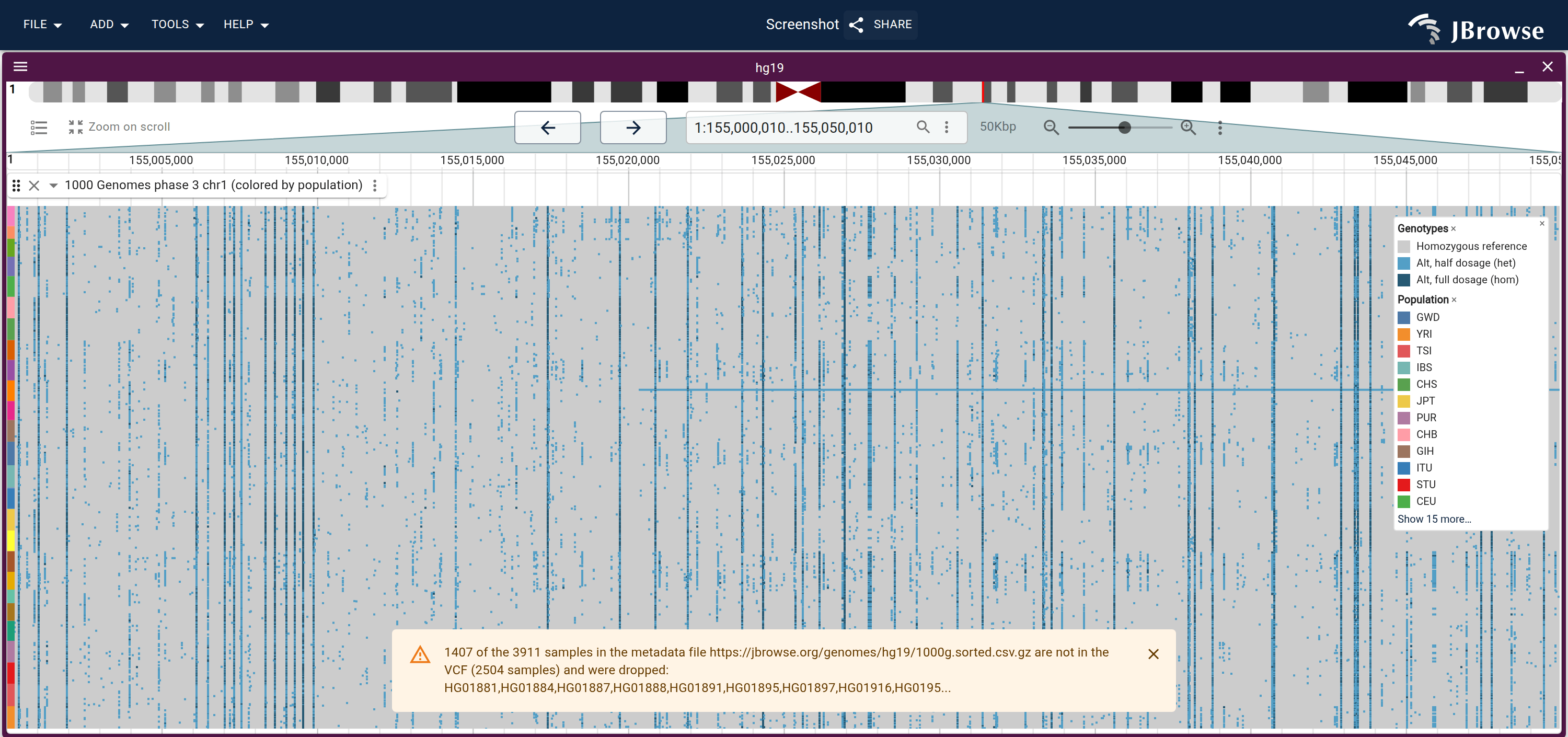Click the CHB population swatch

1404,434
